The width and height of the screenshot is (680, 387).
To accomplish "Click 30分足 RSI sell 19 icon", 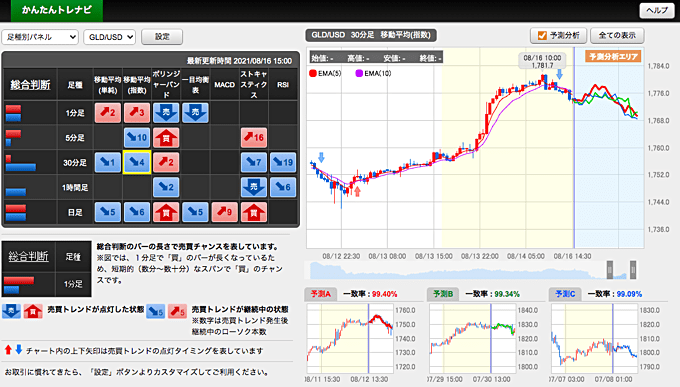I will click(283, 162).
